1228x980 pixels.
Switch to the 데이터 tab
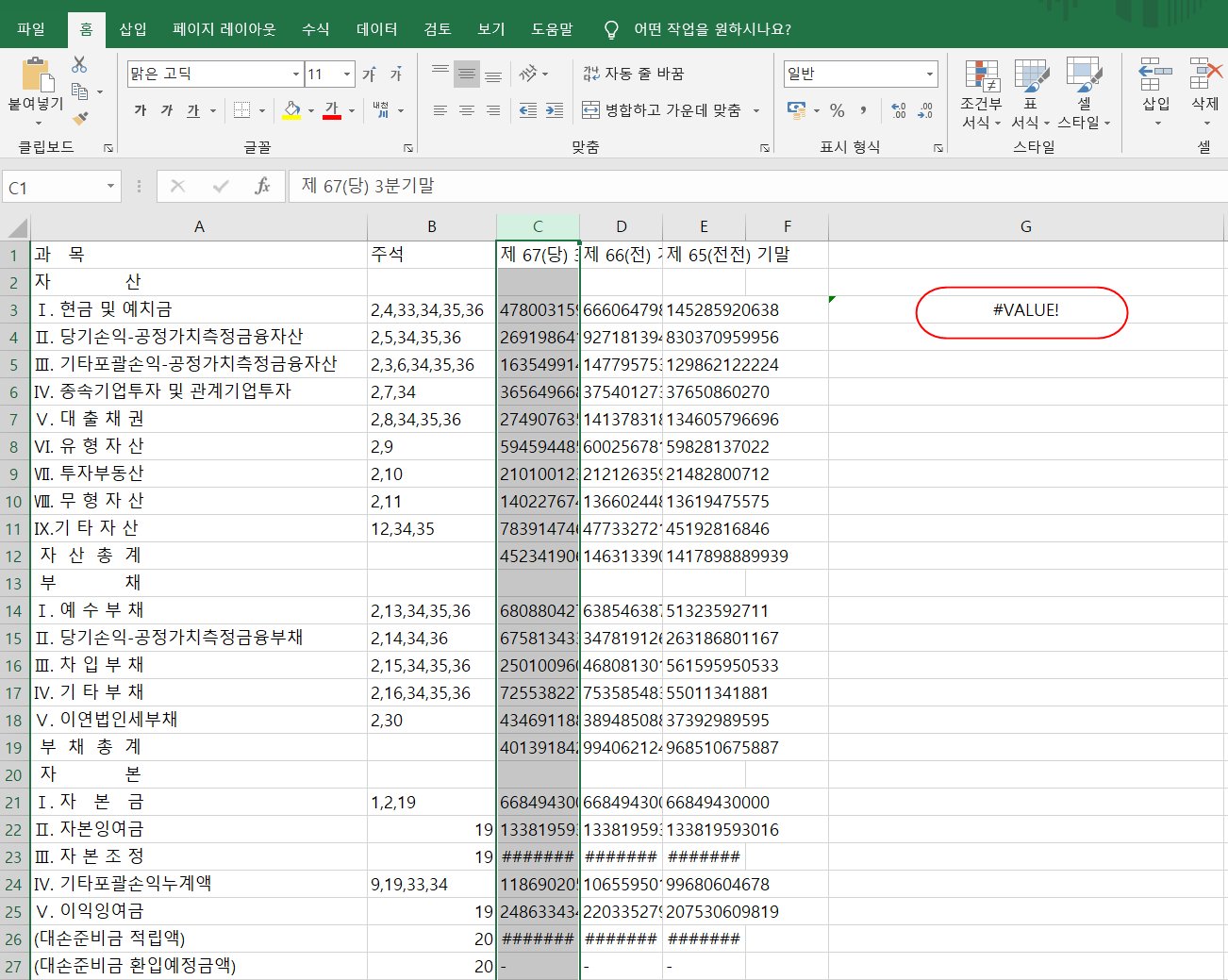pyautogui.click(x=377, y=29)
